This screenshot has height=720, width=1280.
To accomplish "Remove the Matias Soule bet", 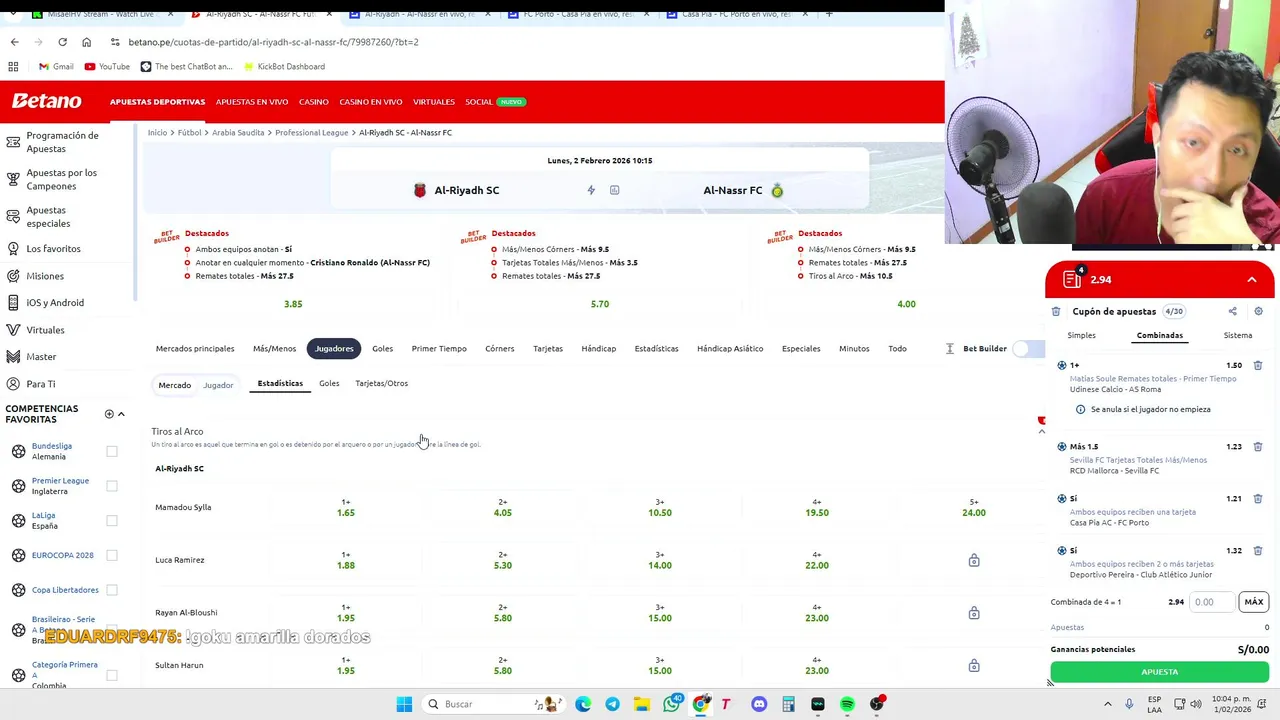I will pyautogui.click(x=1258, y=365).
